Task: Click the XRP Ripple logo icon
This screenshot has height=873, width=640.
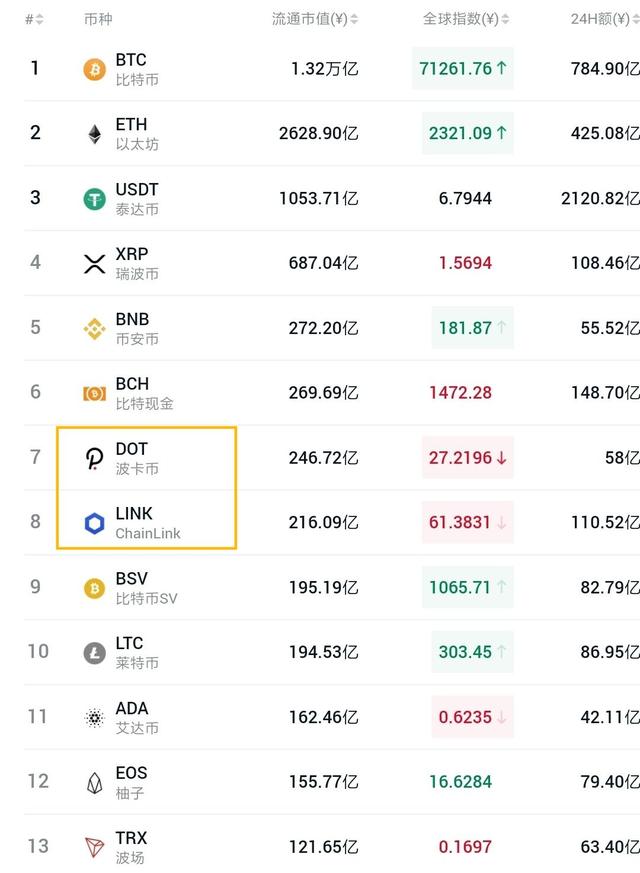Action: (x=94, y=264)
